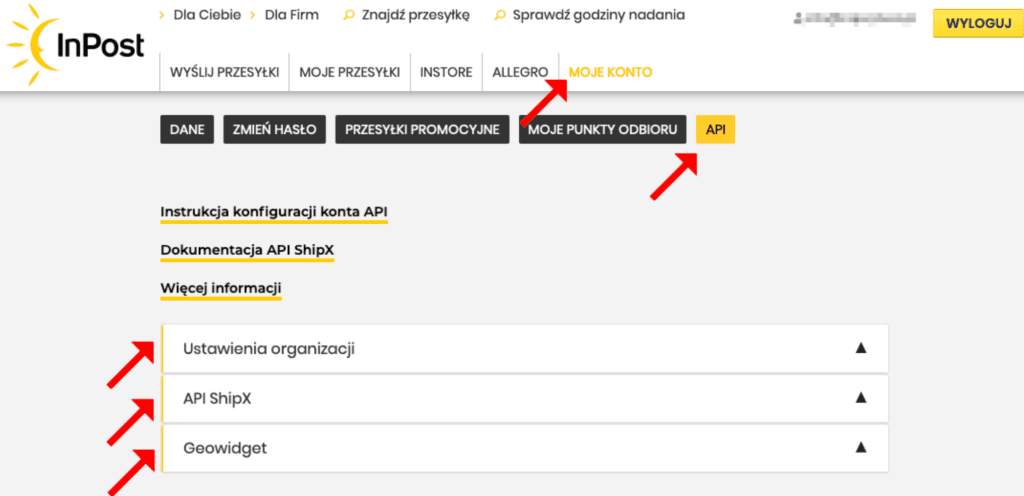Click the Zmień hasło button
This screenshot has width=1024, height=496.
tap(274, 130)
